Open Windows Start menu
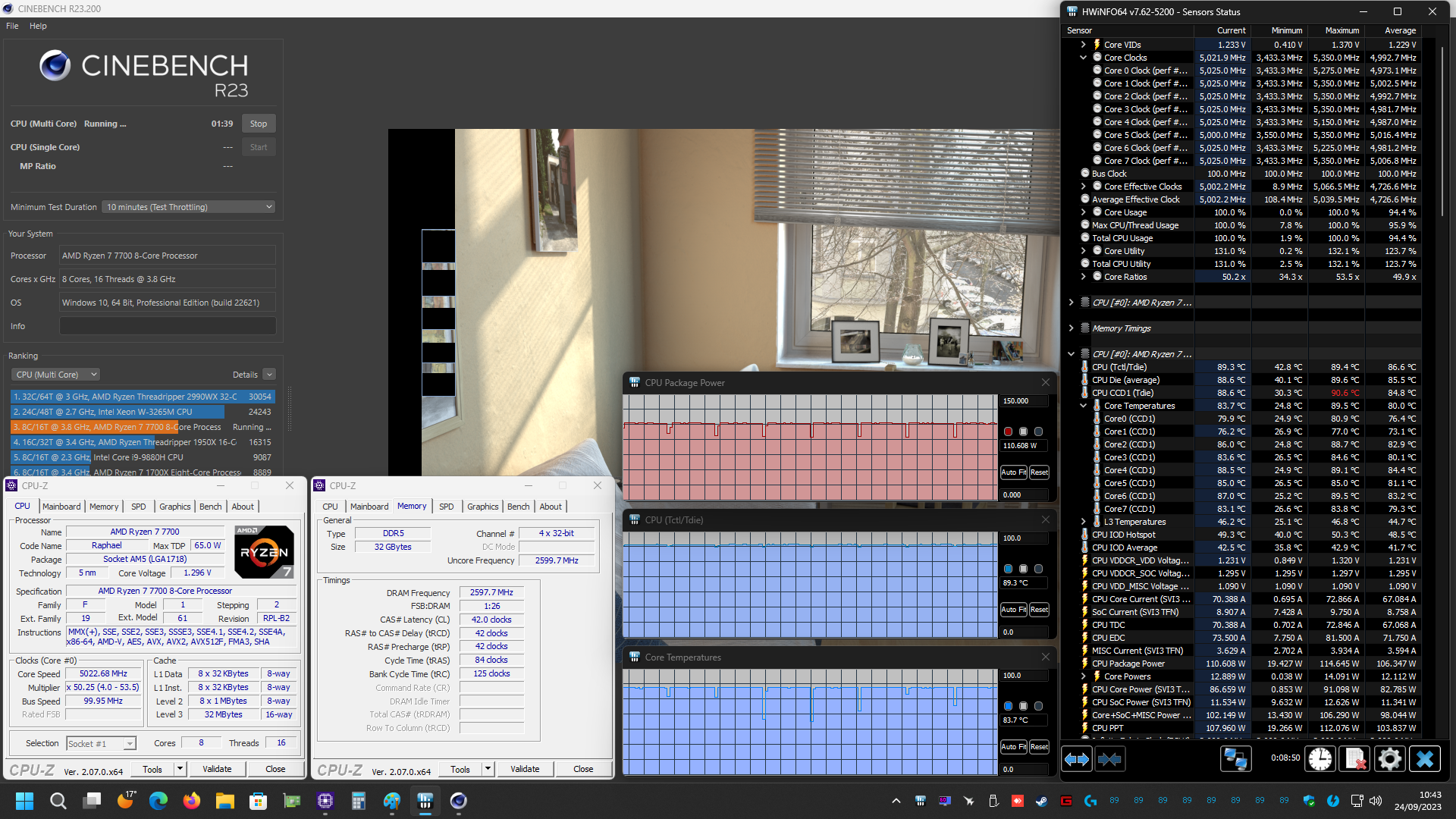Screen dimensions: 1456x819 (x=24, y=801)
